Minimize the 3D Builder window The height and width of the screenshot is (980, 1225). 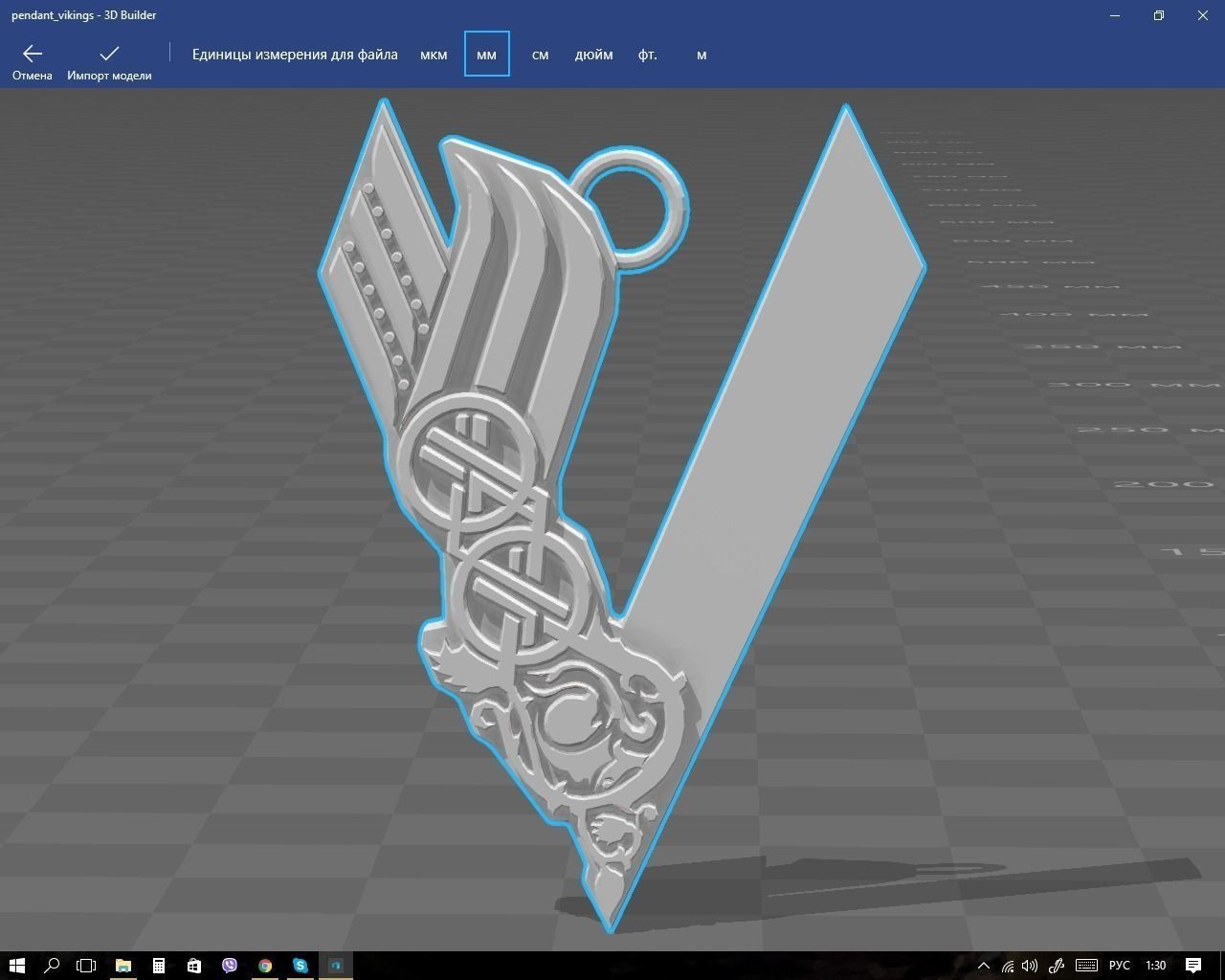coord(1115,15)
